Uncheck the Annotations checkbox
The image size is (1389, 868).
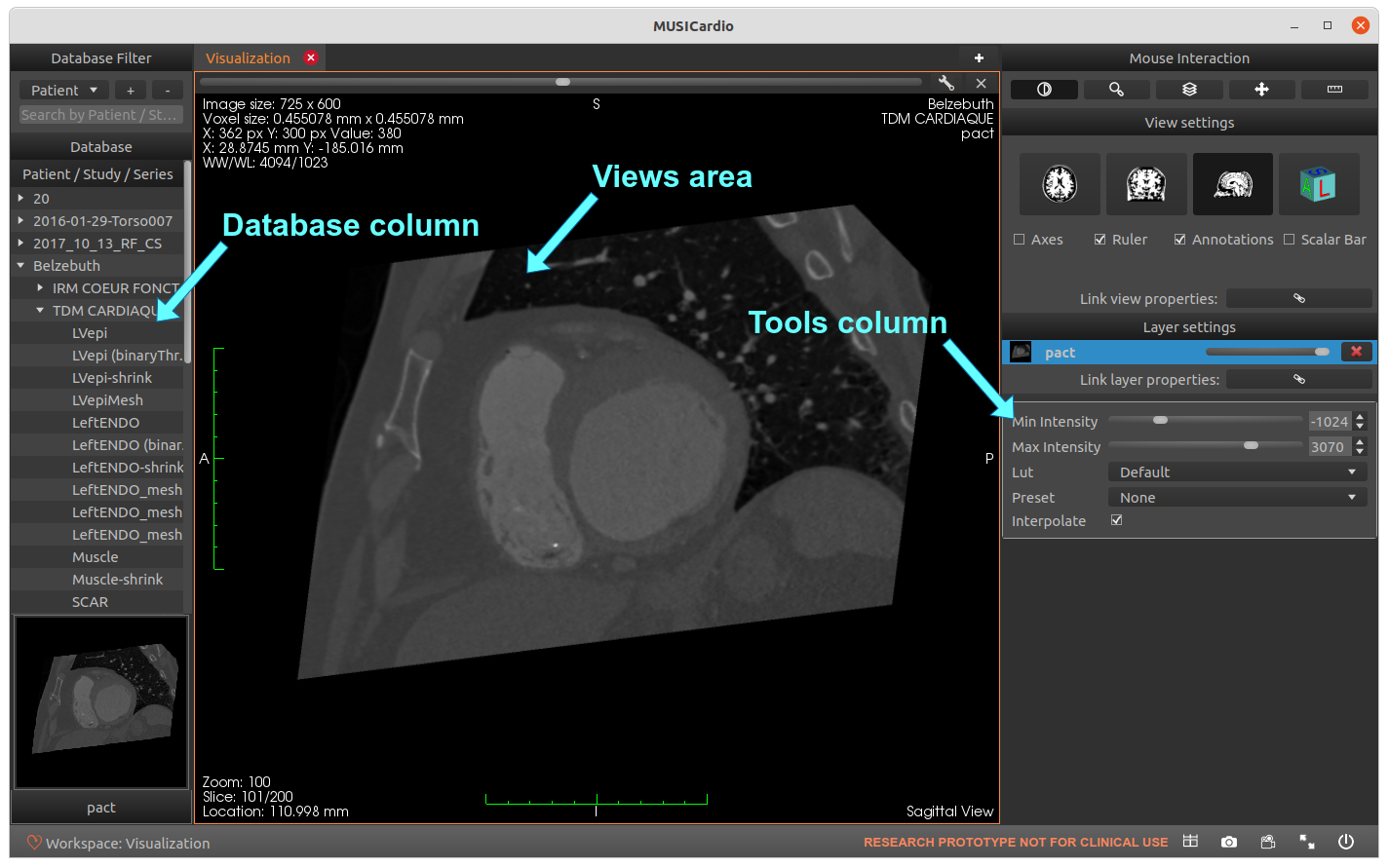click(x=1180, y=240)
